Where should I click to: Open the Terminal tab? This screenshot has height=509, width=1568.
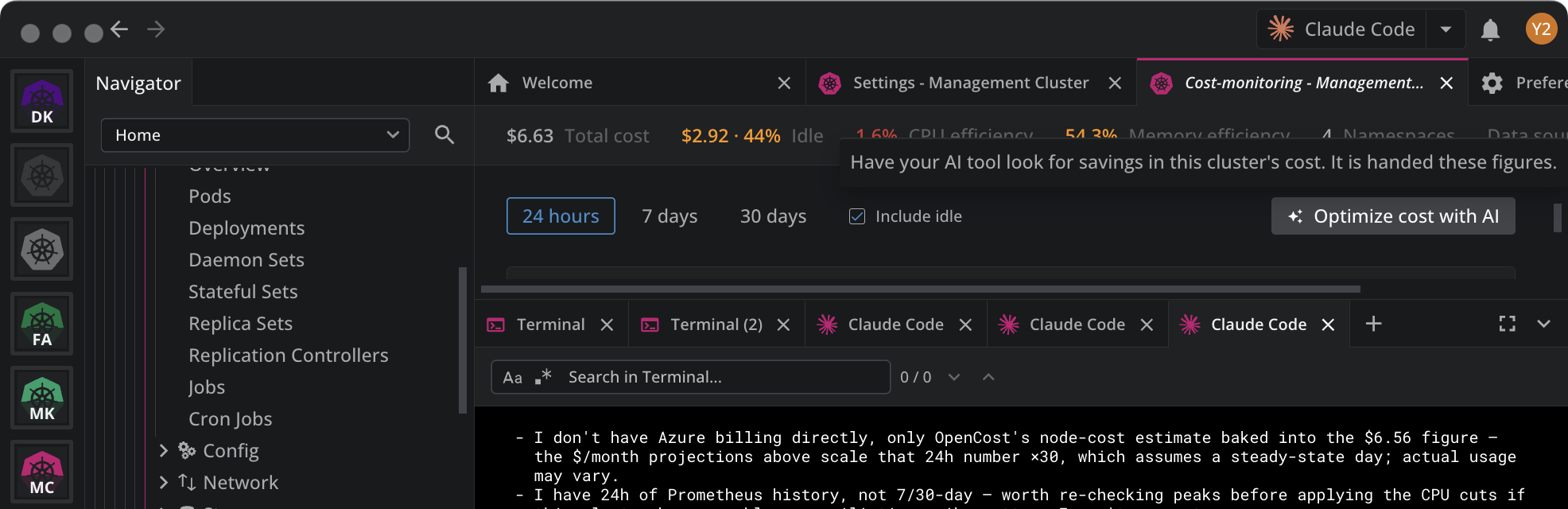pyautogui.click(x=550, y=324)
